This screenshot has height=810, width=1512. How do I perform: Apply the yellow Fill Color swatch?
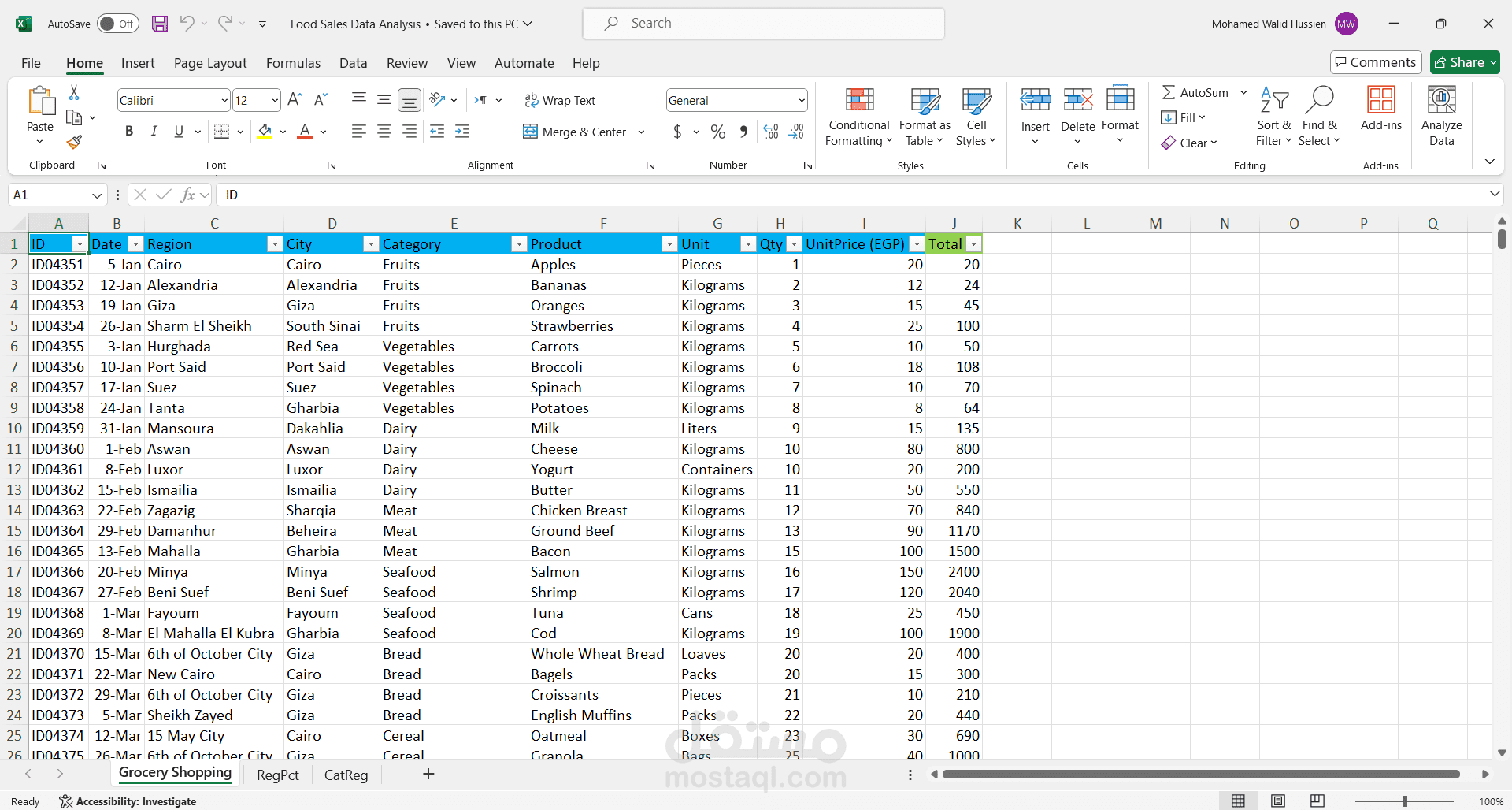tap(265, 132)
